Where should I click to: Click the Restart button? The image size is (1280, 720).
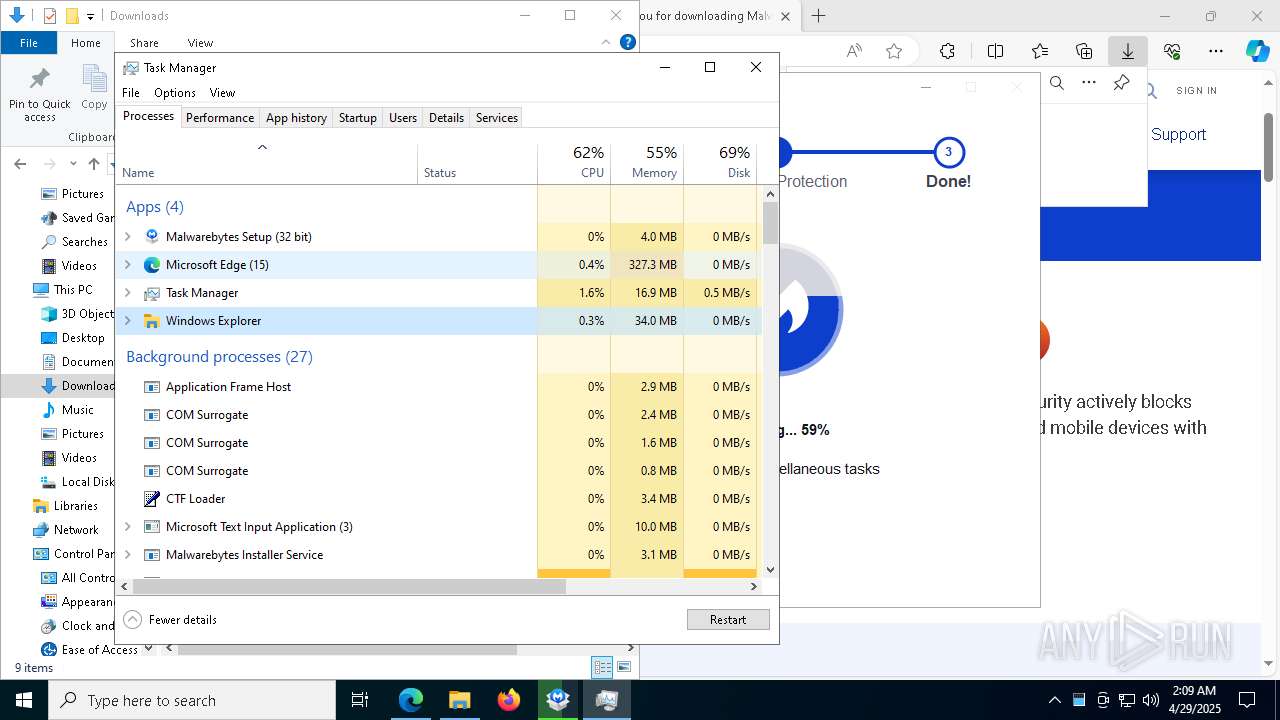(x=728, y=620)
